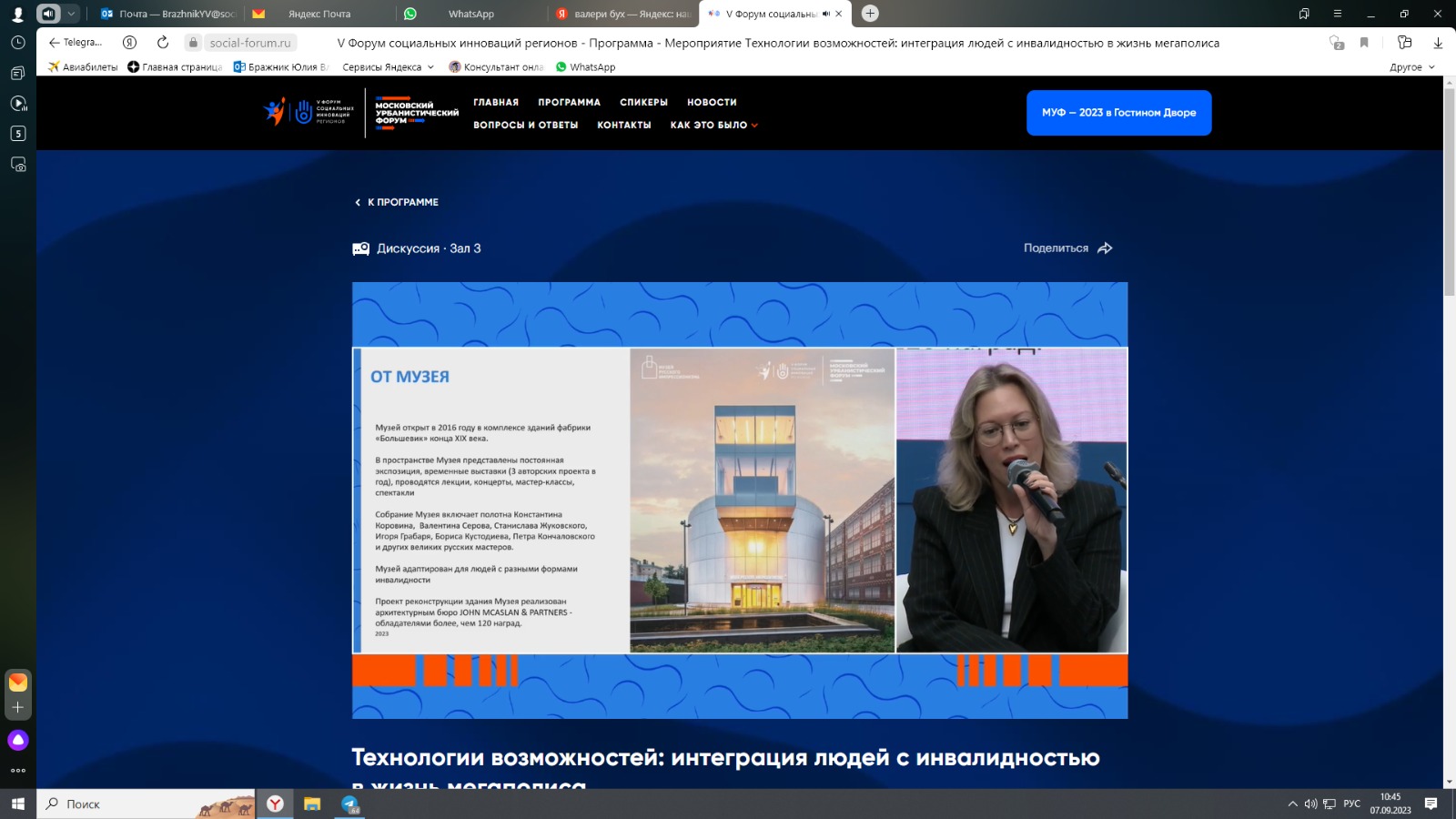Mute the audio playing in forum tab
The width and height of the screenshot is (1456, 819).
pos(825,14)
